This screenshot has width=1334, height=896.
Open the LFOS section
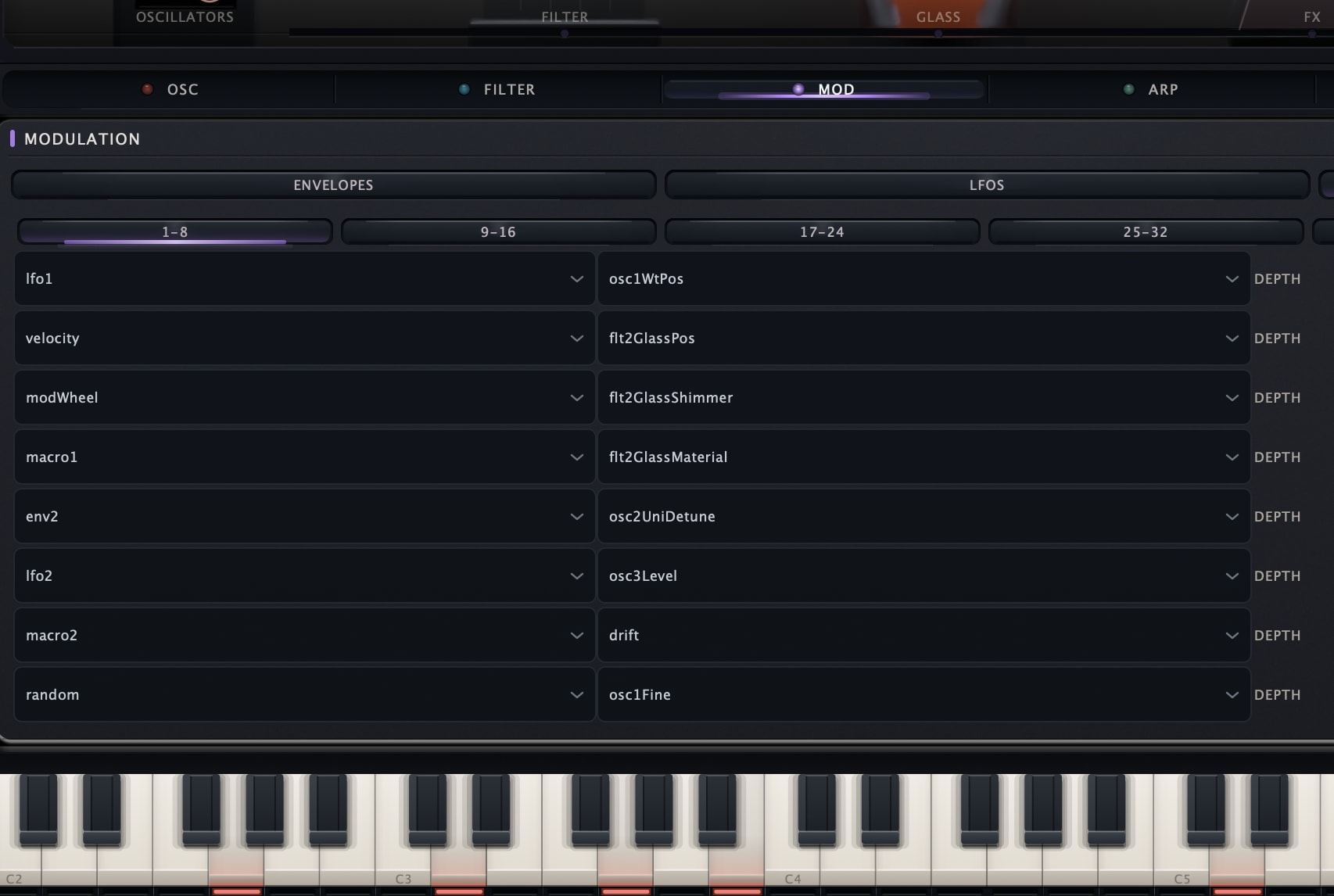(987, 185)
